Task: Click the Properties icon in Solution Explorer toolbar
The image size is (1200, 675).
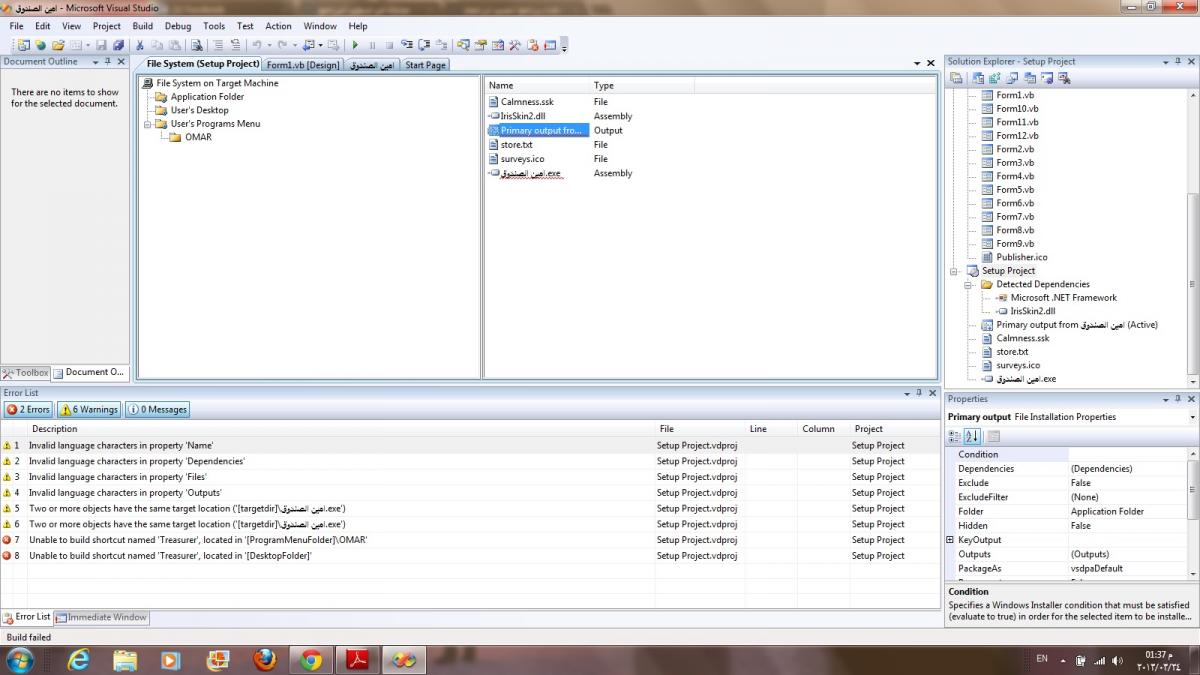Action: pyautogui.click(x=957, y=77)
